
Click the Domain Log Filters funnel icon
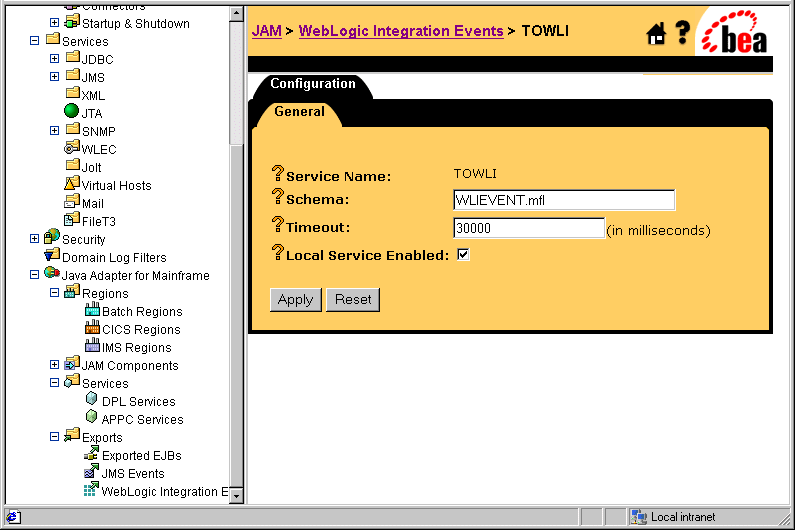52,255
